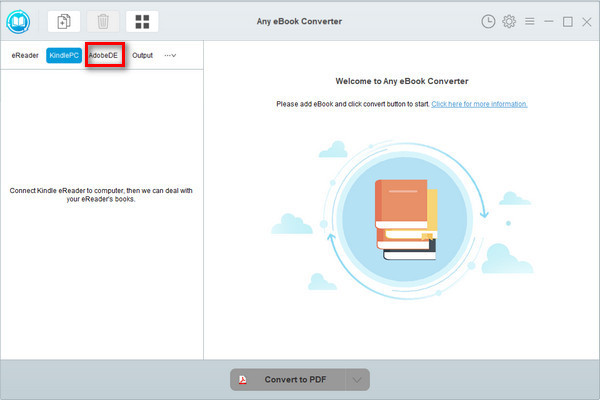Open 'Click here for more information' link
This screenshot has width=600, height=400.
coord(479,104)
